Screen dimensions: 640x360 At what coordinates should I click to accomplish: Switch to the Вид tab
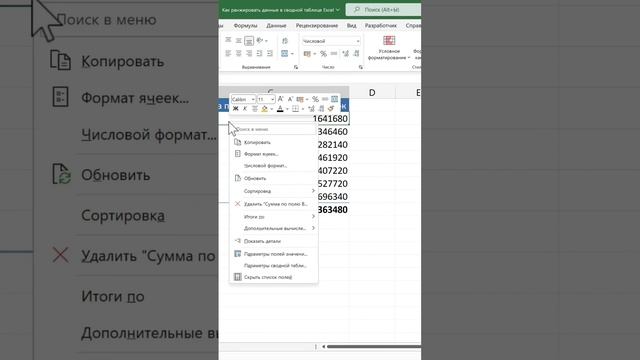click(351, 26)
